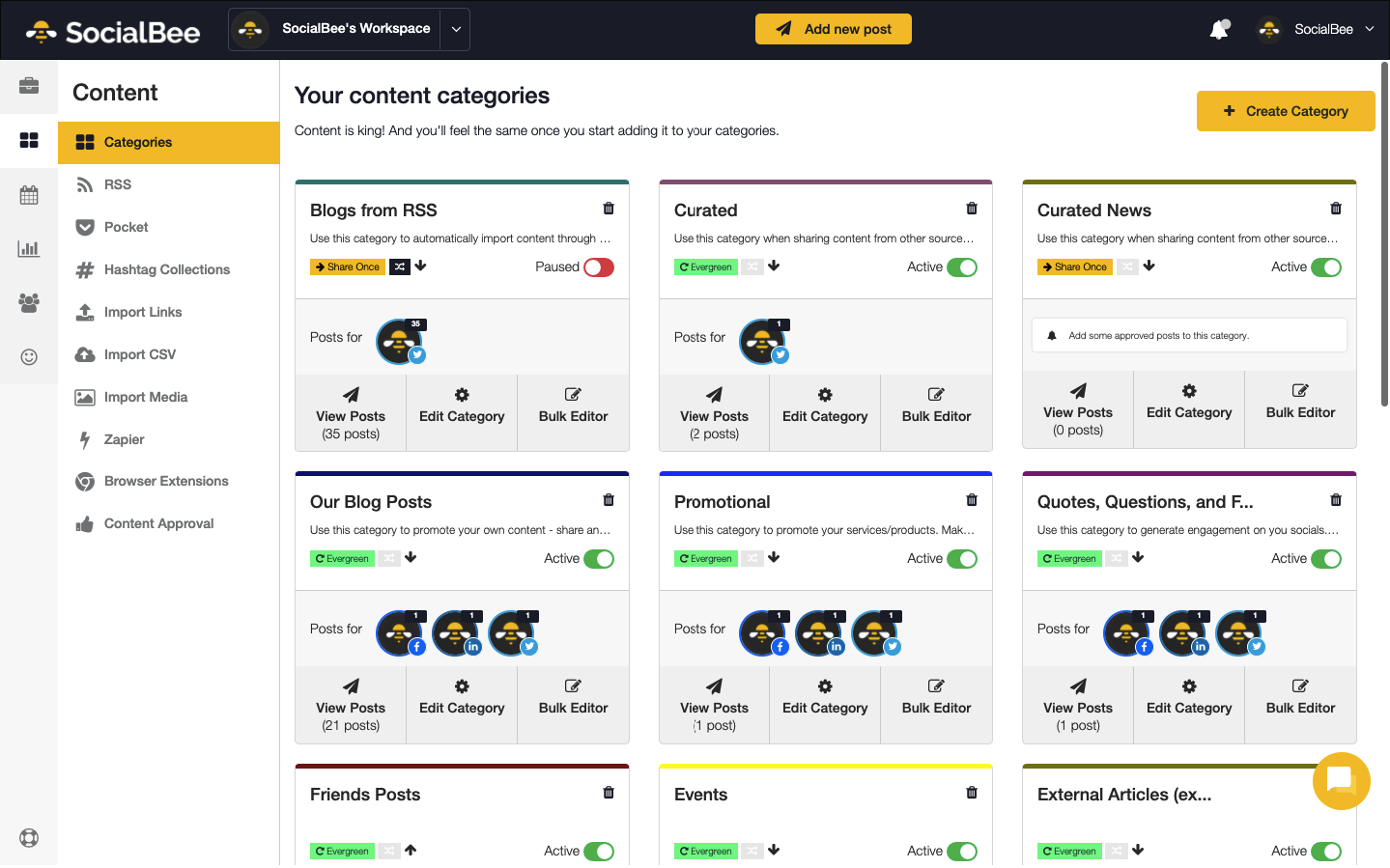Viewport: 1390px width, 868px height.
Task: Open the audience people icon in rail
Action: click(x=29, y=303)
